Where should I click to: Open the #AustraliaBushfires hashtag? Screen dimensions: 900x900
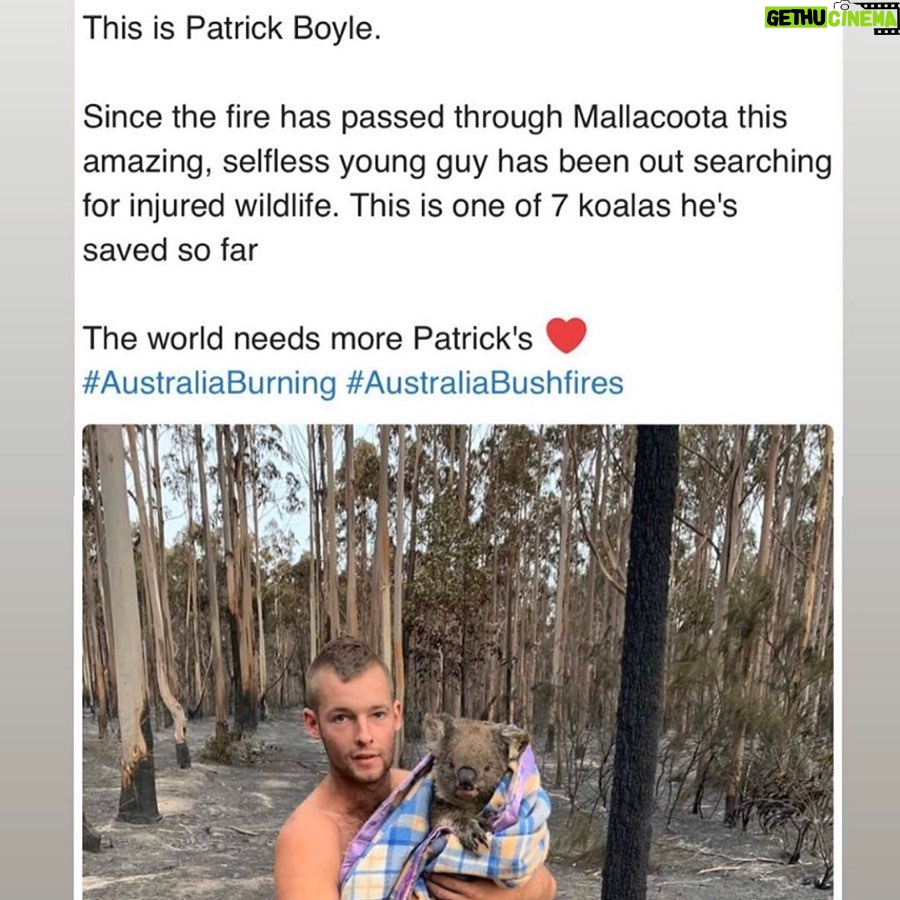tap(485, 383)
